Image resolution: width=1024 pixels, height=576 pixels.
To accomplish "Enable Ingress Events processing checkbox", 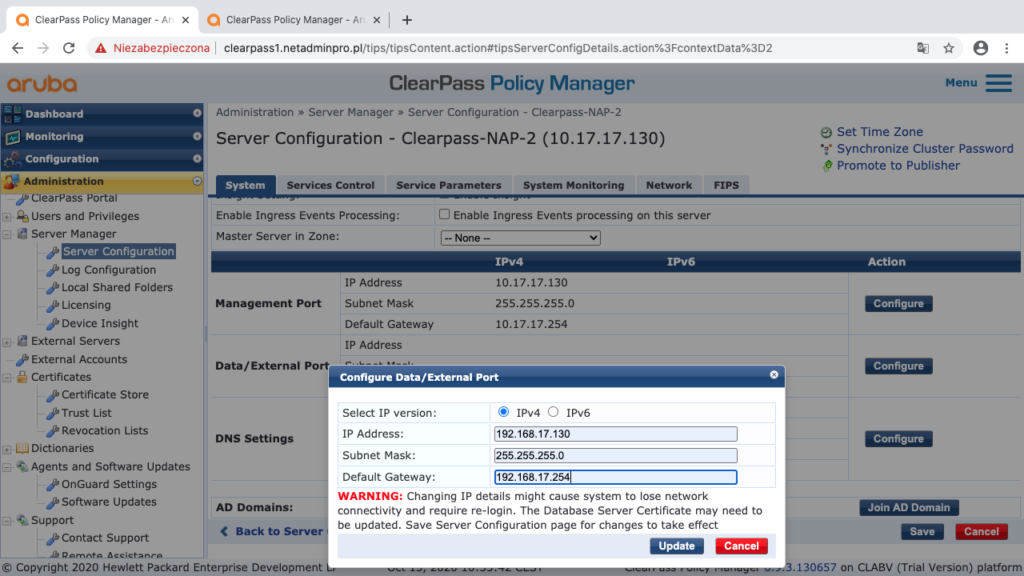I will coord(444,214).
